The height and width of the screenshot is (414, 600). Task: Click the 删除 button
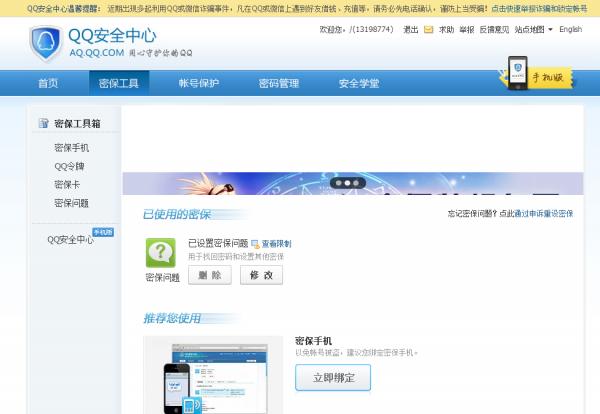point(210,275)
